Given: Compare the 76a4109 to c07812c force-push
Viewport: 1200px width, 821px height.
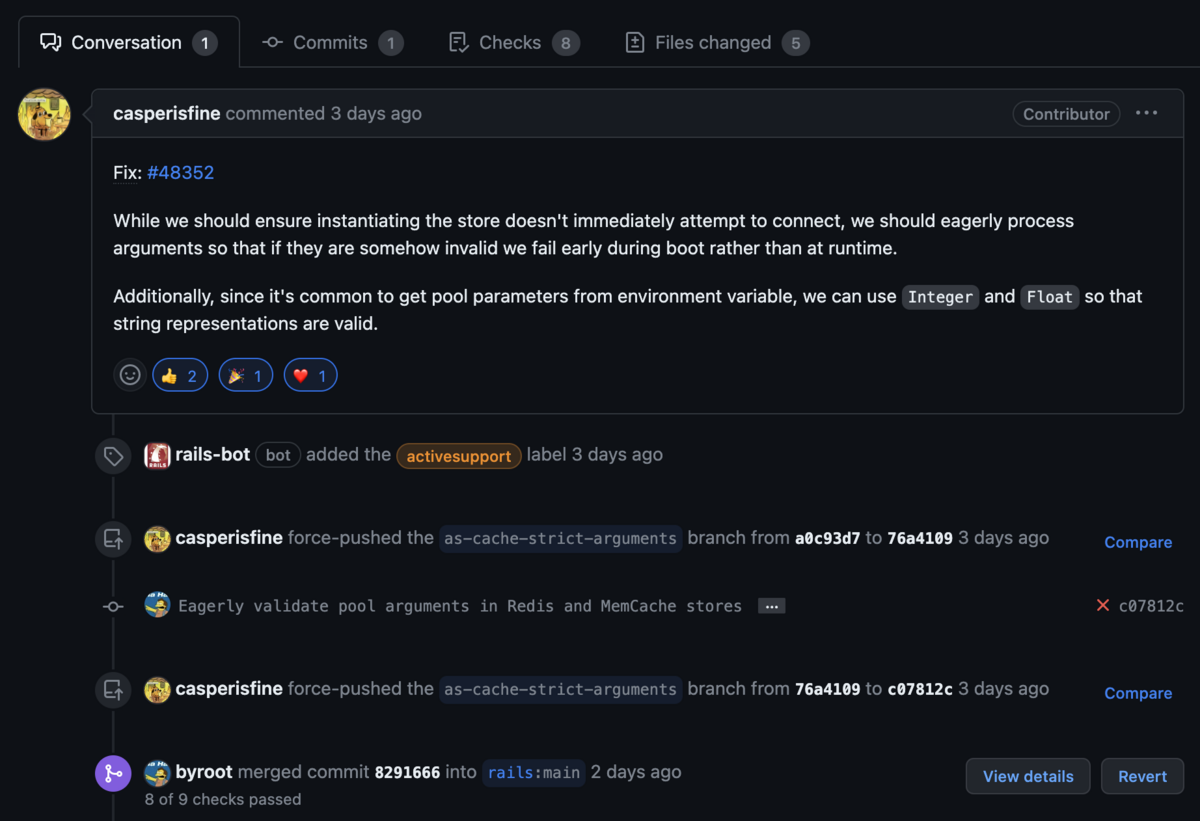Looking at the screenshot, I should [1138, 693].
